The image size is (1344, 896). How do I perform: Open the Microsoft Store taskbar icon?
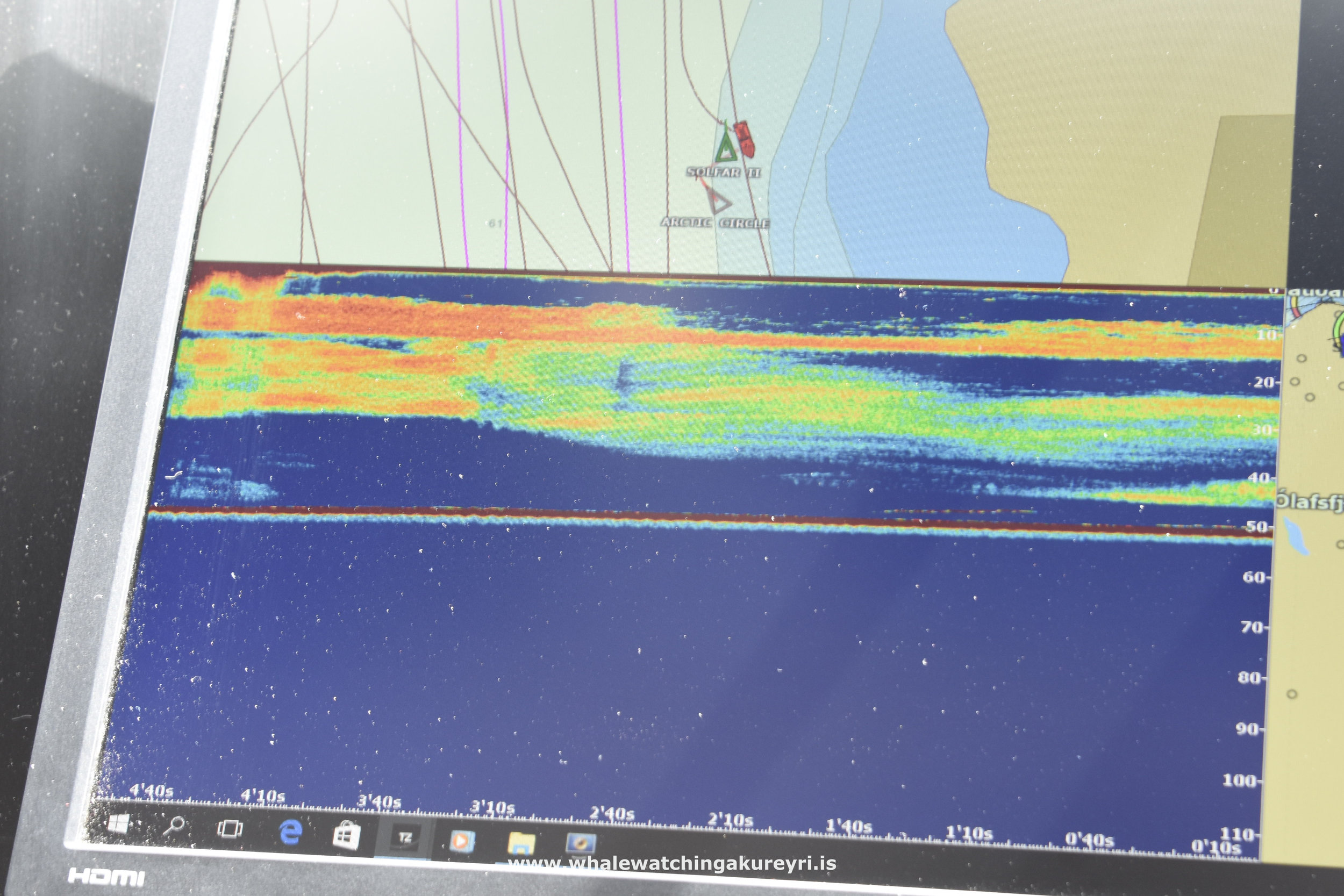click(x=346, y=835)
